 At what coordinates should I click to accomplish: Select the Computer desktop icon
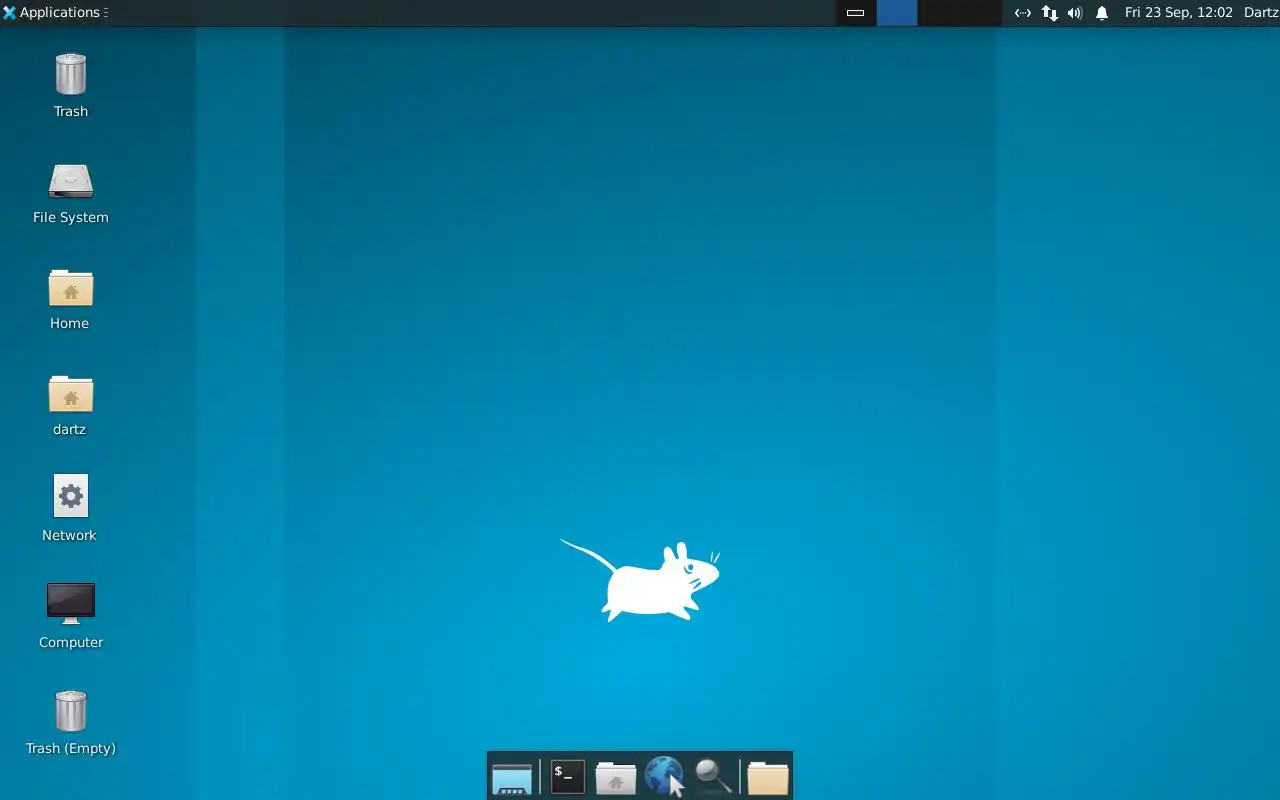point(71,604)
